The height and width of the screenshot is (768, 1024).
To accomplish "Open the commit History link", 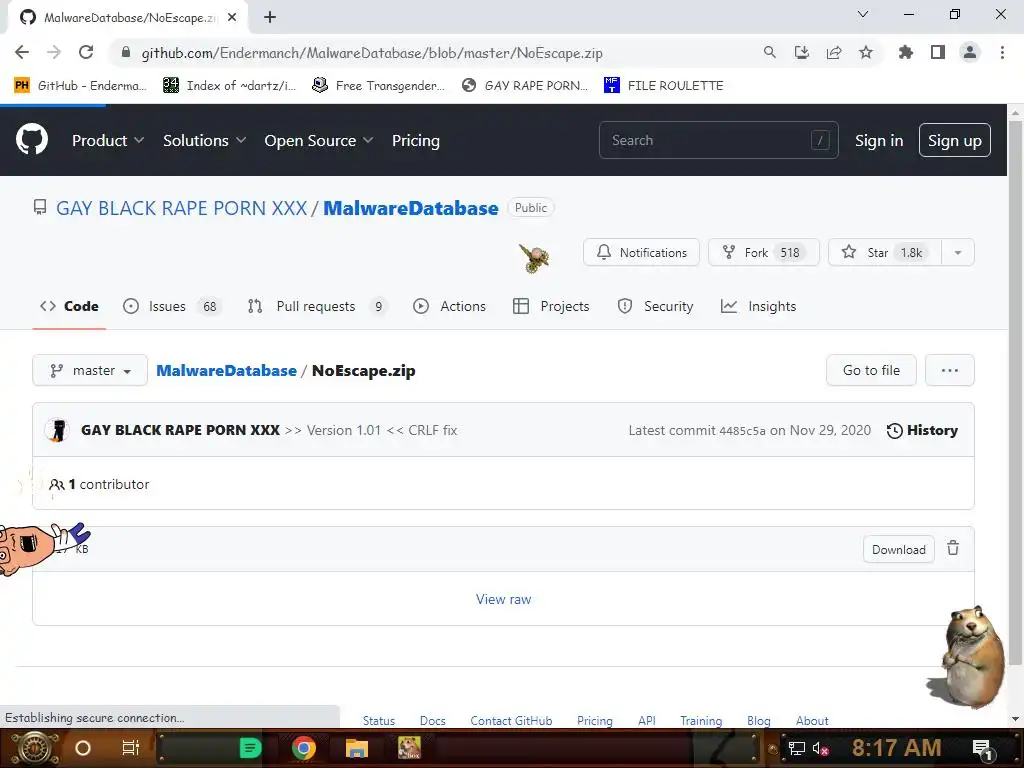I will [x=922, y=430].
